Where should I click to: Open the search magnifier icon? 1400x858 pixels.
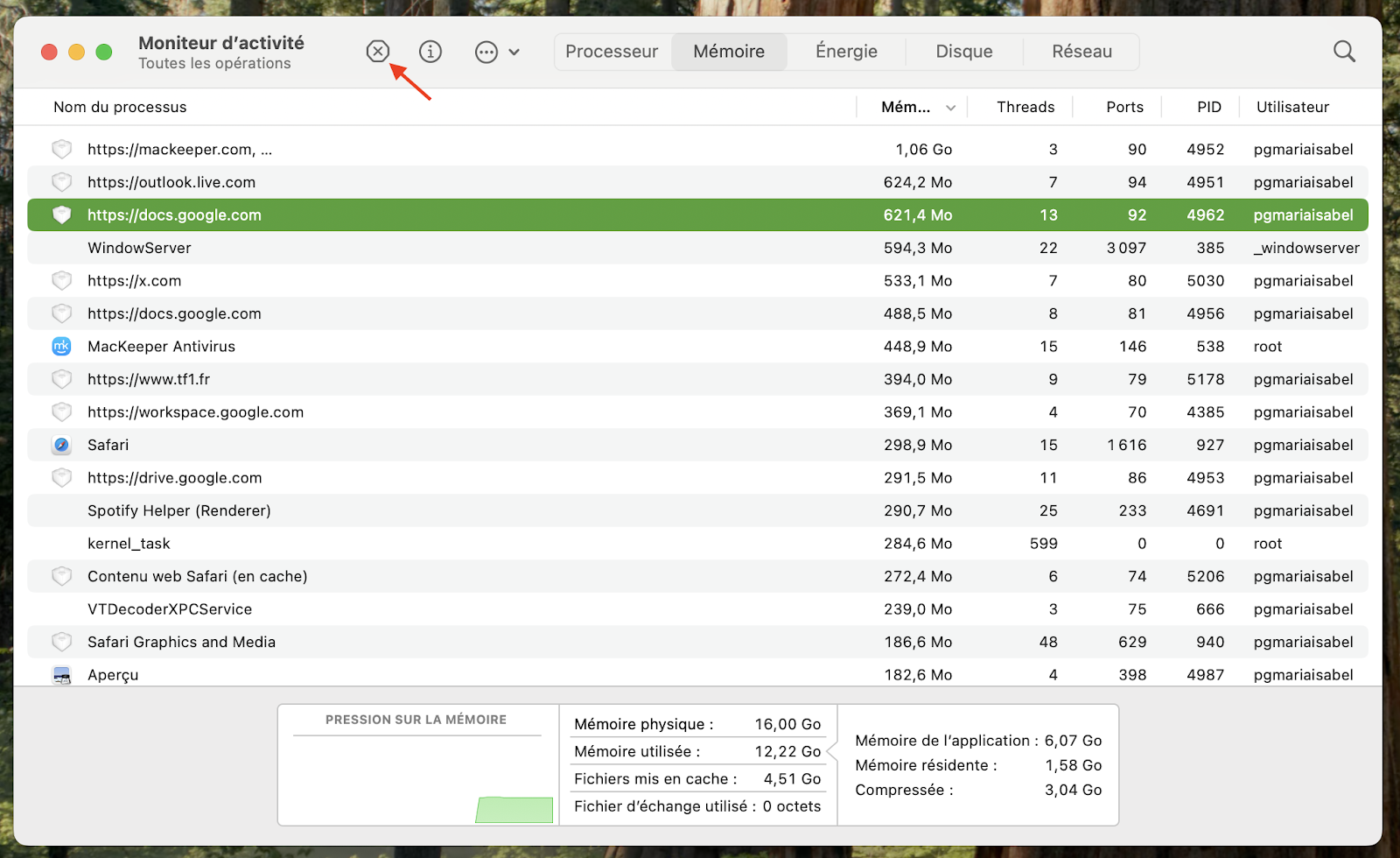click(x=1343, y=51)
